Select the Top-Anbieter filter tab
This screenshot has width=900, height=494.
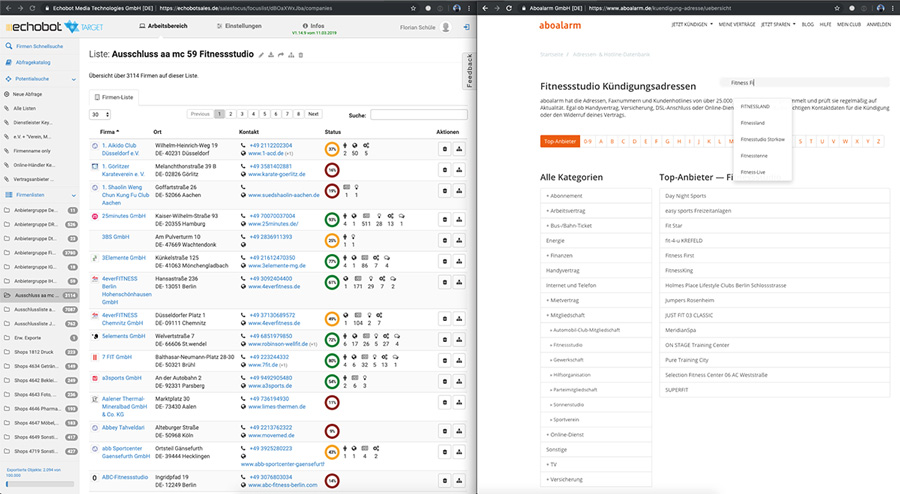point(559,141)
